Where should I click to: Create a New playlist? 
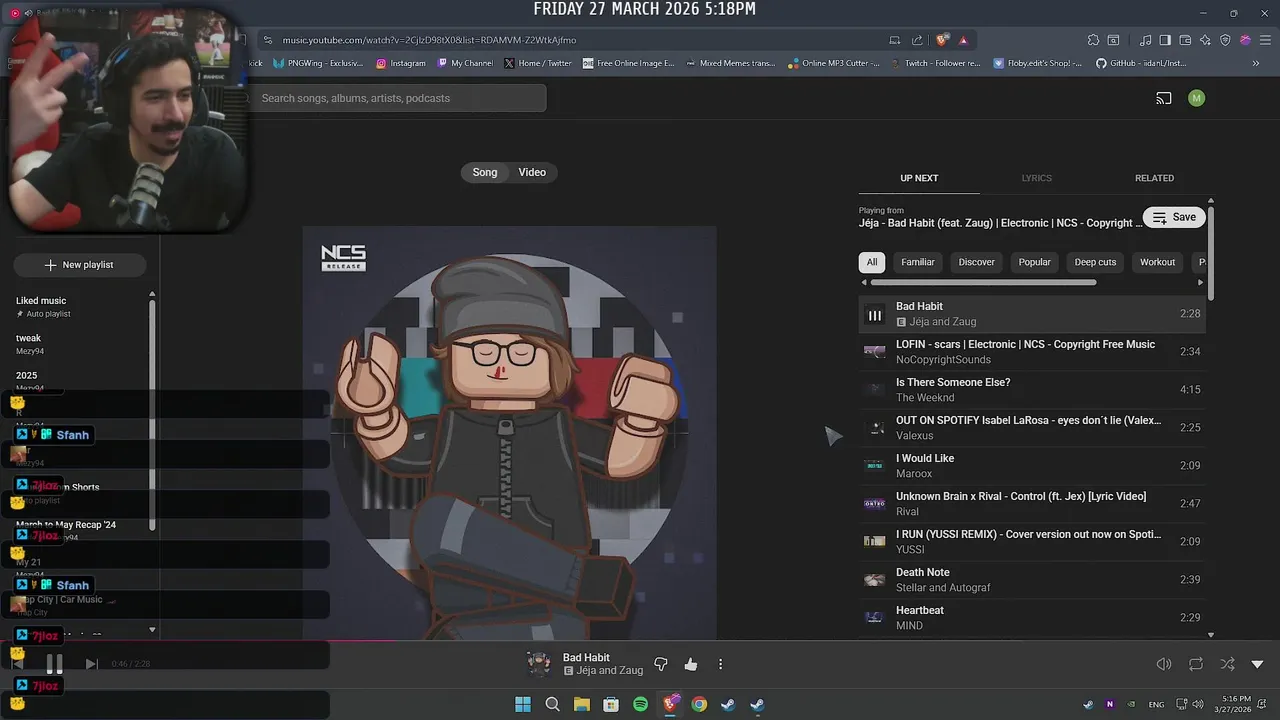pyautogui.click(x=80, y=265)
